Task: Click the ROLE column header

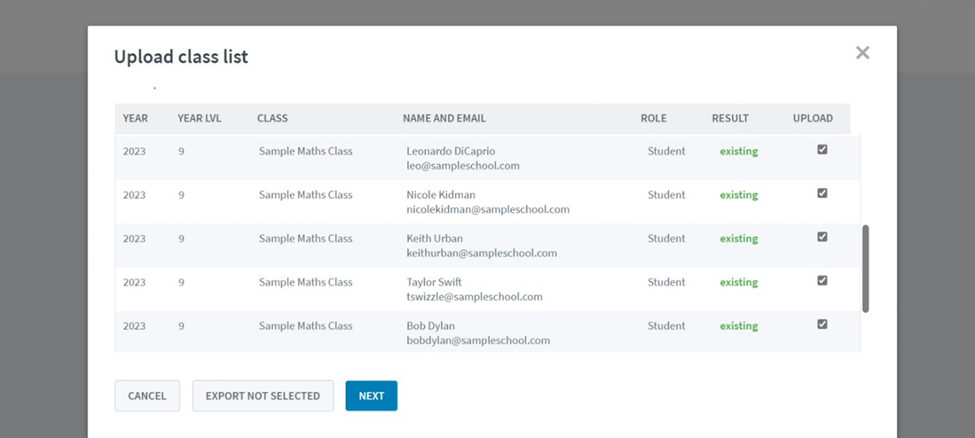Action: coord(654,118)
